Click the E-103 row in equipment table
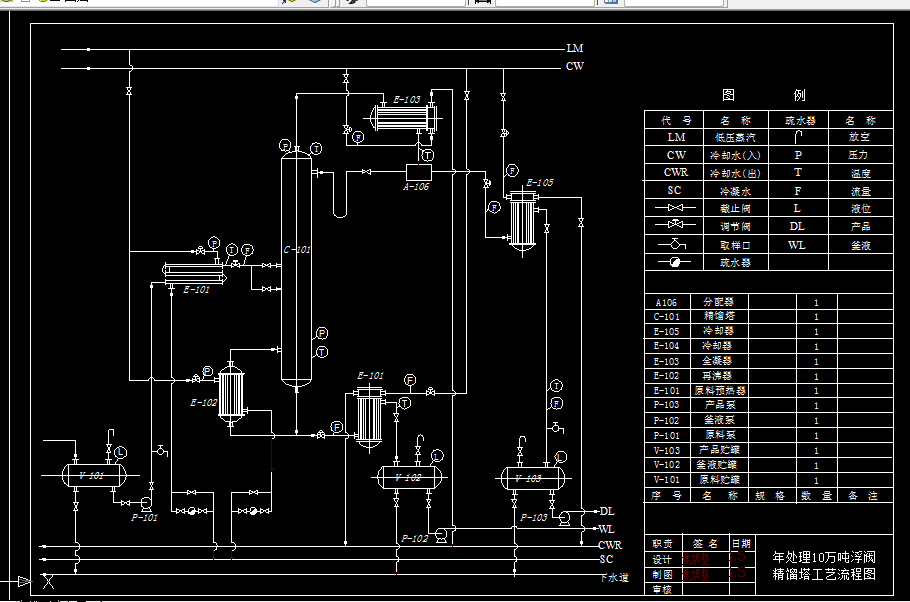The height and width of the screenshot is (602, 910). tap(768, 361)
